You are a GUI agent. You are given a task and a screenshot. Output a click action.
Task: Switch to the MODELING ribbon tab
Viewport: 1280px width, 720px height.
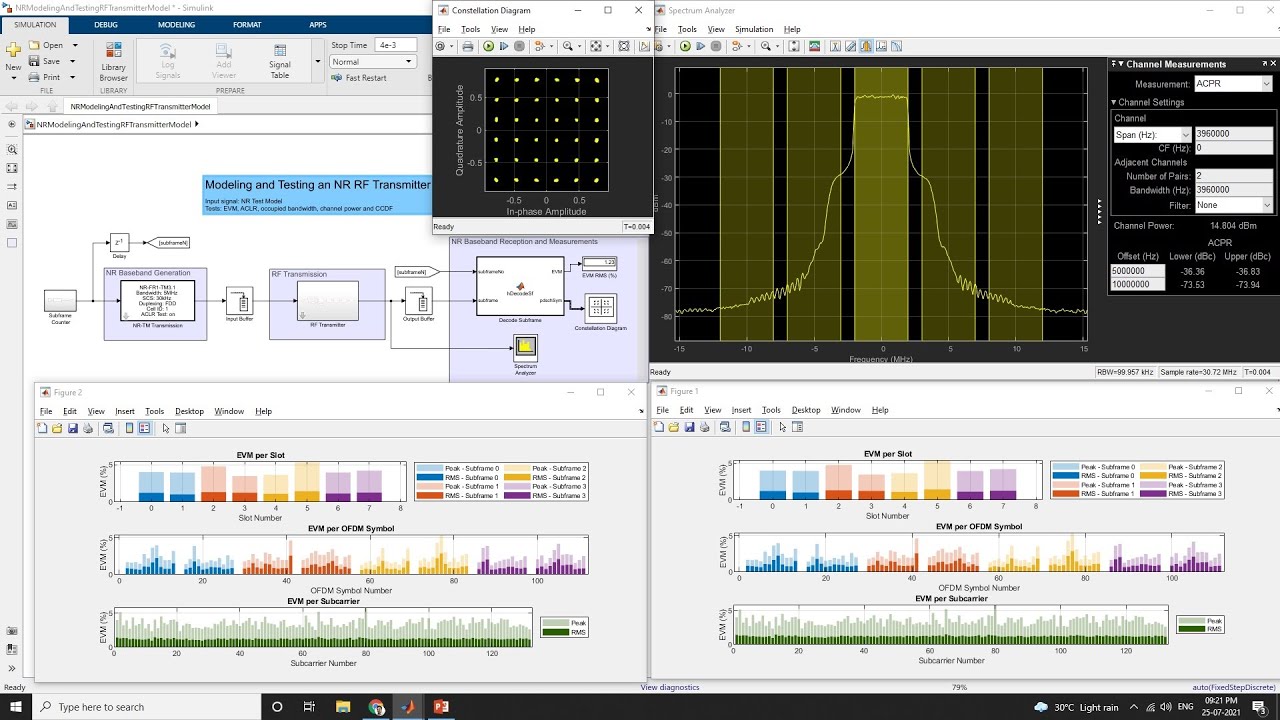[176, 23]
